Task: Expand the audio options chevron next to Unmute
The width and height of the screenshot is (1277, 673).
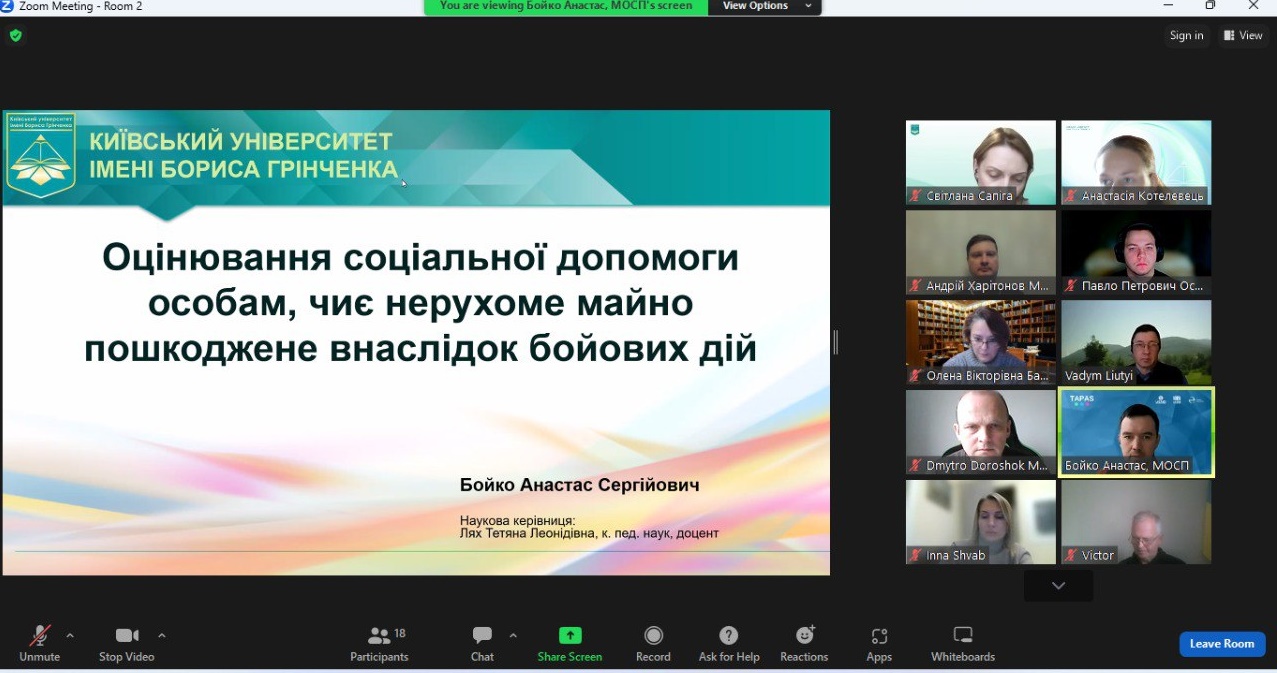Action: pyautogui.click(x=70, y=635)
